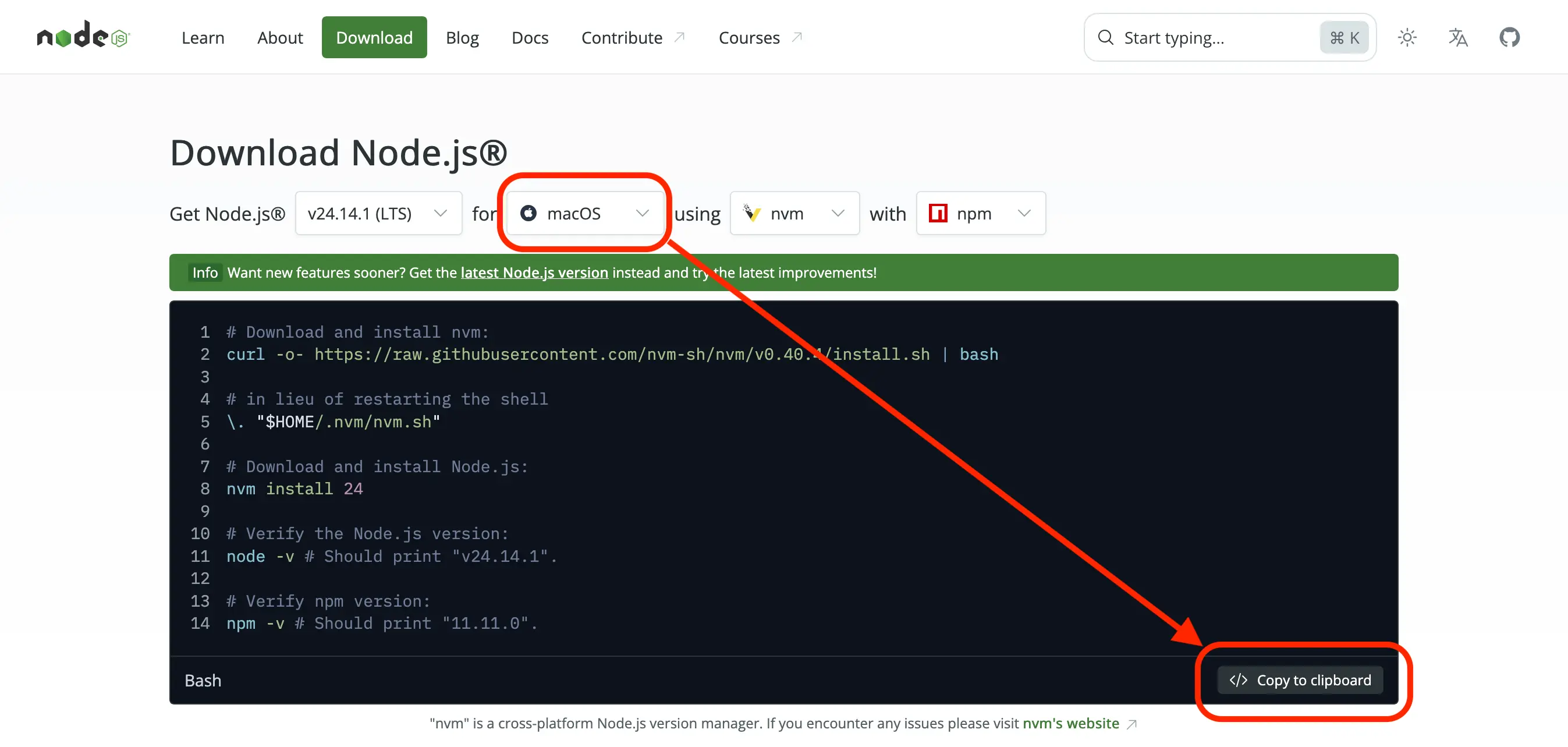
Task: Follow the latest Node.js version link
Action: tap(534, 272)
